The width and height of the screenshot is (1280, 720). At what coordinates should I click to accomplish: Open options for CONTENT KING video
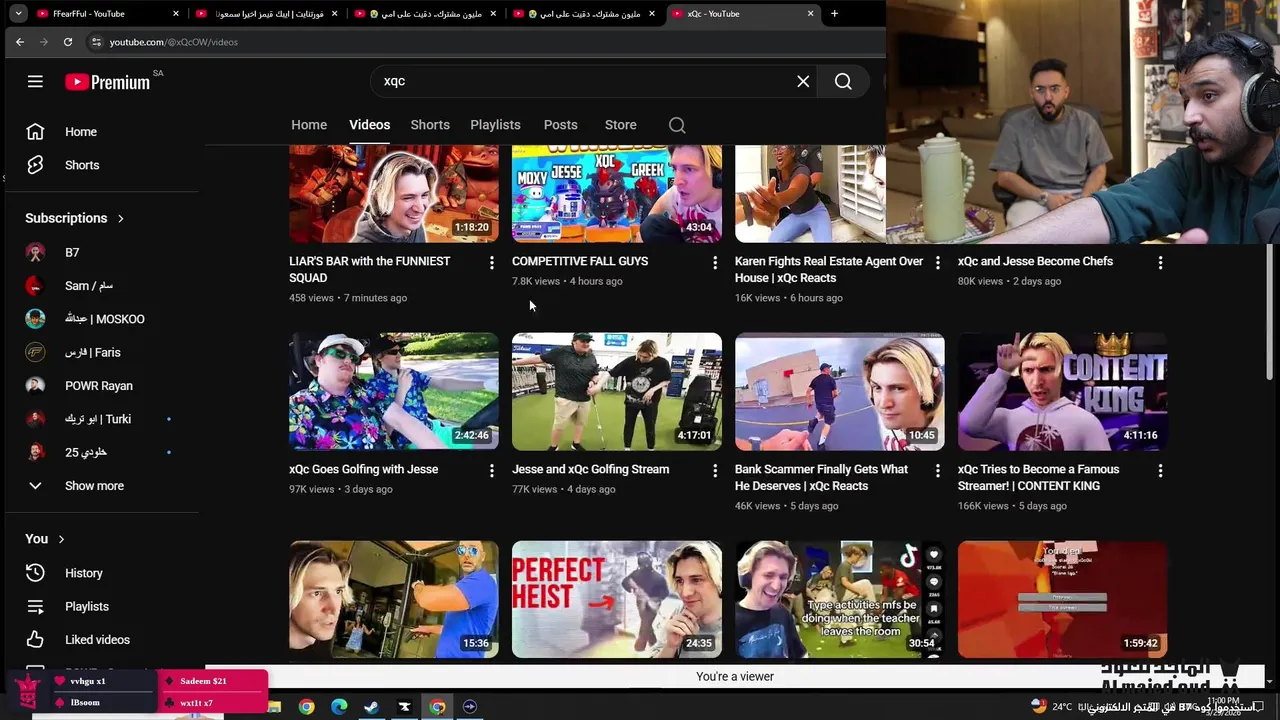(x=1160, y=470)
